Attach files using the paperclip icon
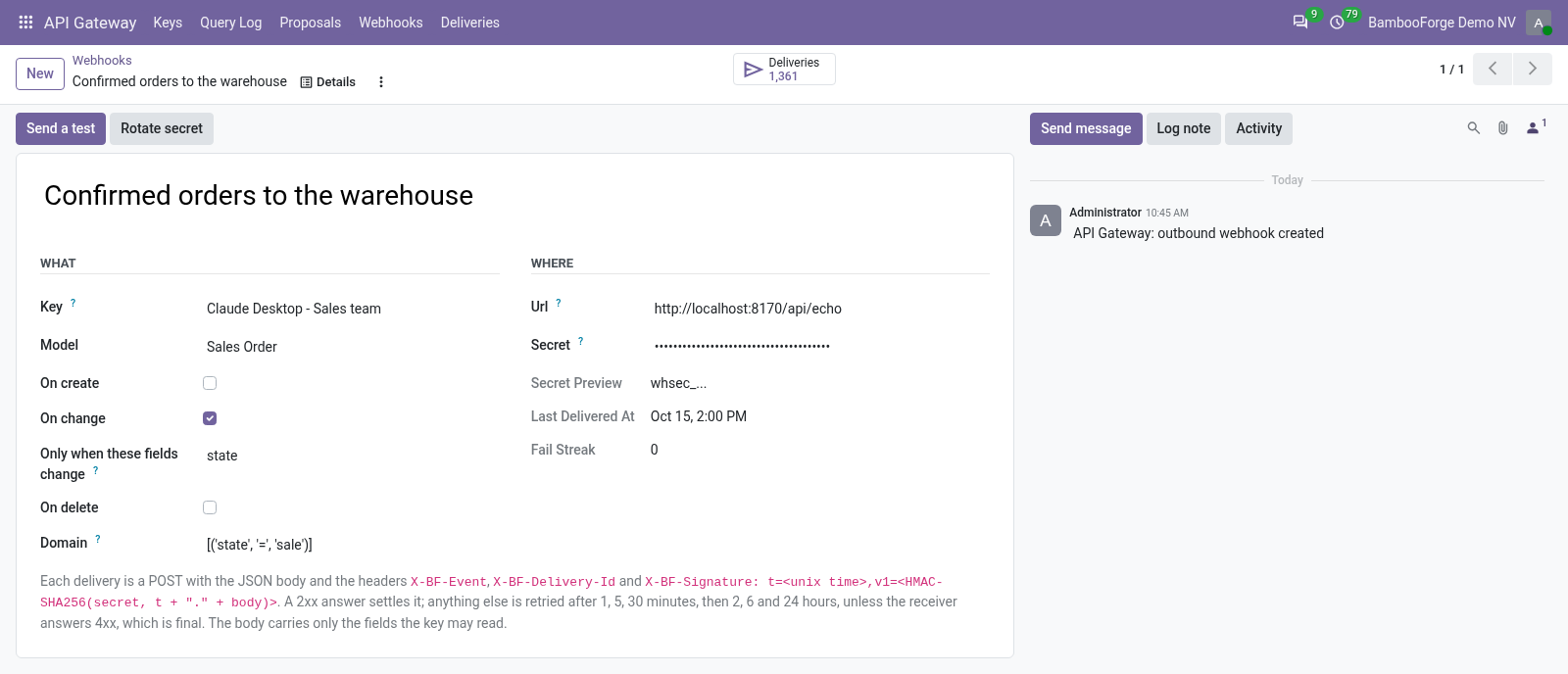Screen dimensions: 1568x674 (1502, 128)
